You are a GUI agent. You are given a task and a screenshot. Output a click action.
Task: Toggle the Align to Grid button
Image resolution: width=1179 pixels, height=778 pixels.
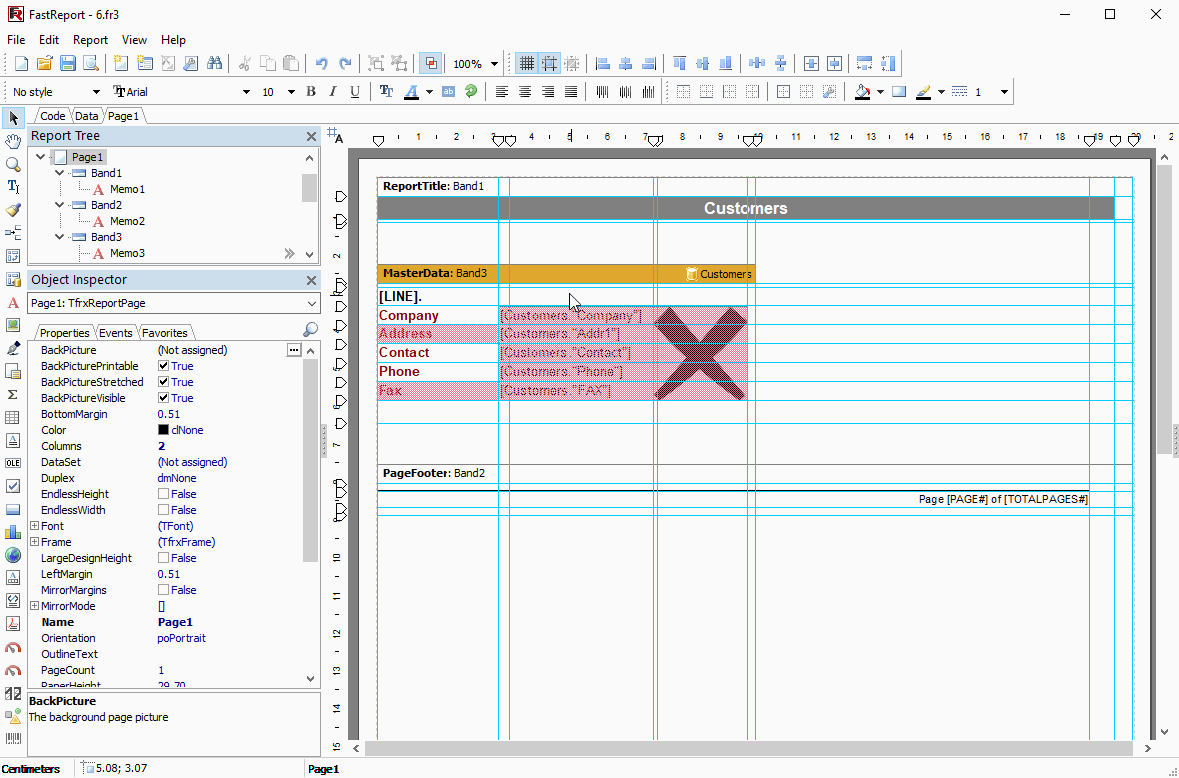[550, 64]
